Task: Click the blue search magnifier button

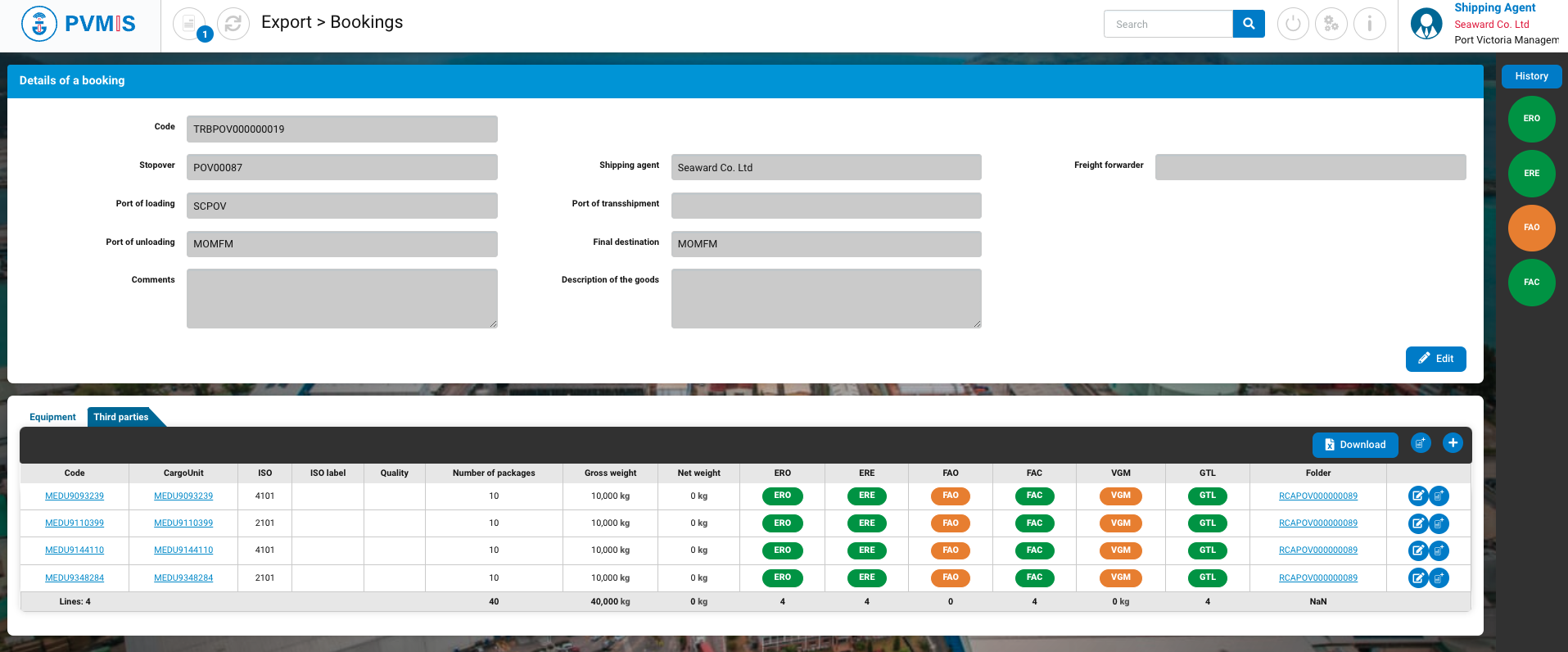Action: (x=1248, y=24)
